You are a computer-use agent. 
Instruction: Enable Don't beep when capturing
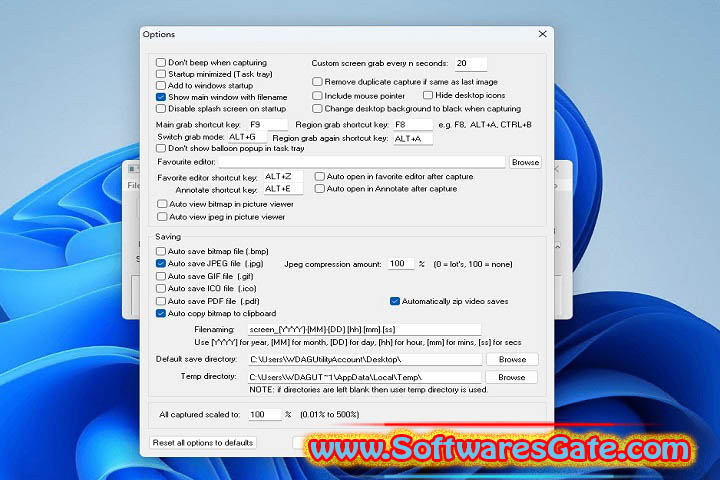161,62
